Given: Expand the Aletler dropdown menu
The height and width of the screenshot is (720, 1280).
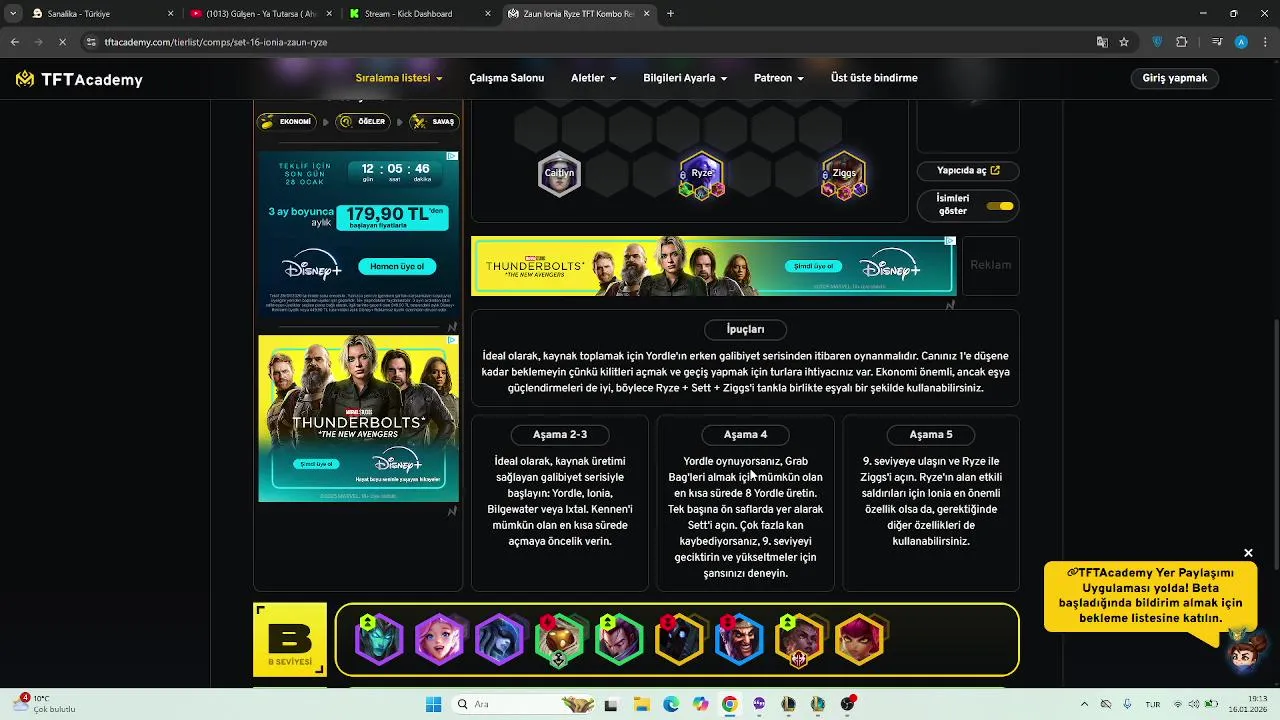Looking at the screenshot, I should coord(593,78).
